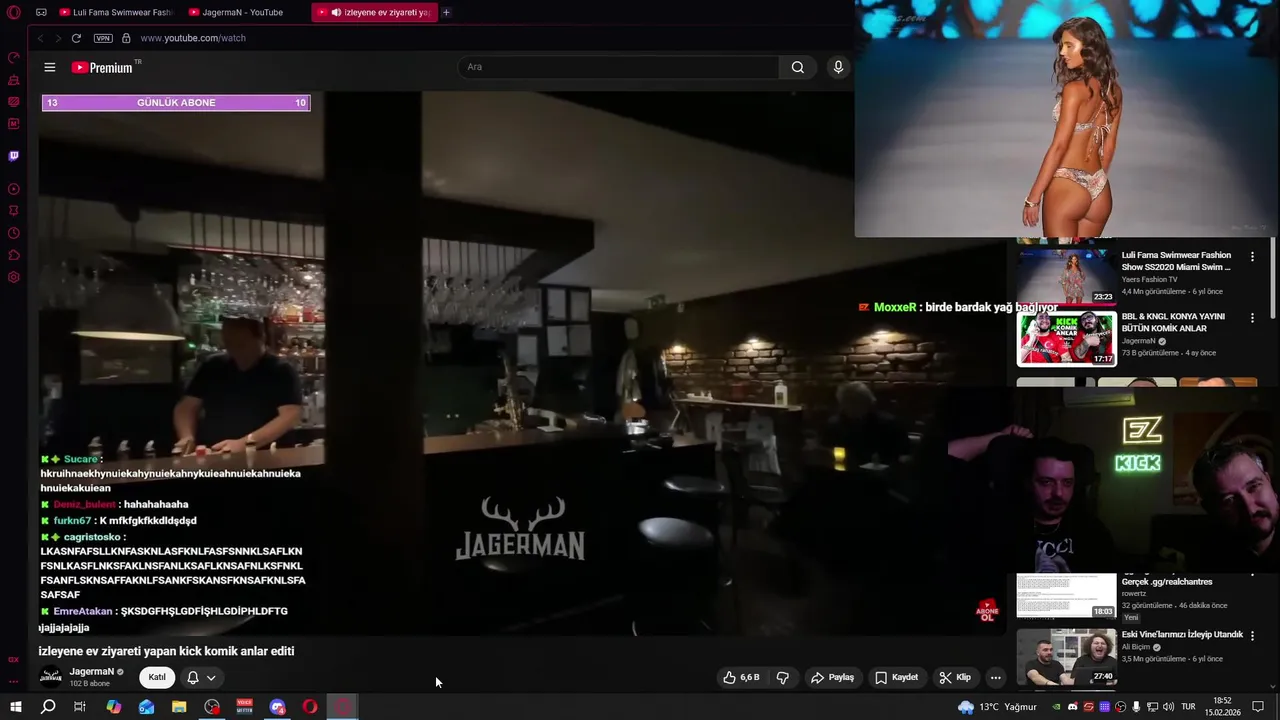Open more actions three-dot menu

click(x=995, y=677)
